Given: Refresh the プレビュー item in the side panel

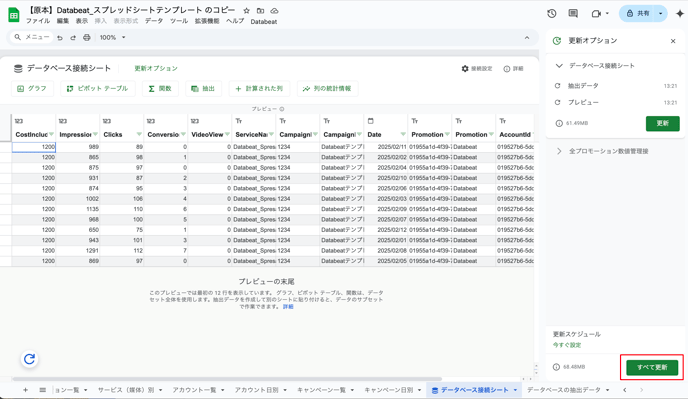Looking at the screenshot, I should coord(557,102).
